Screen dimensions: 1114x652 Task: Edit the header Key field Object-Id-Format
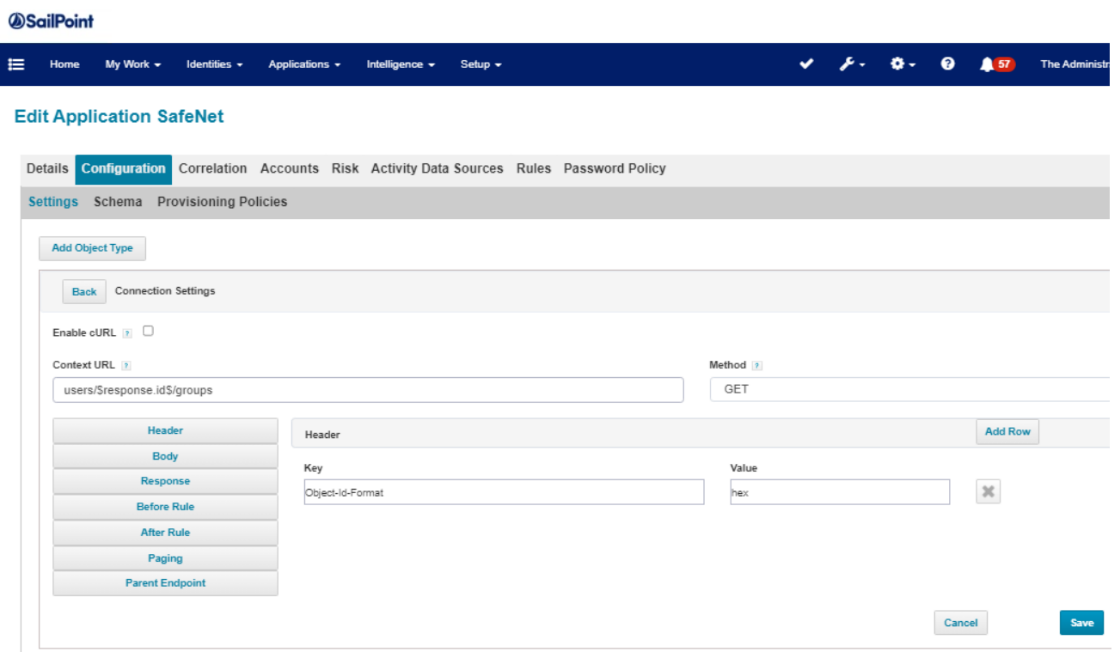click(504, 492)
